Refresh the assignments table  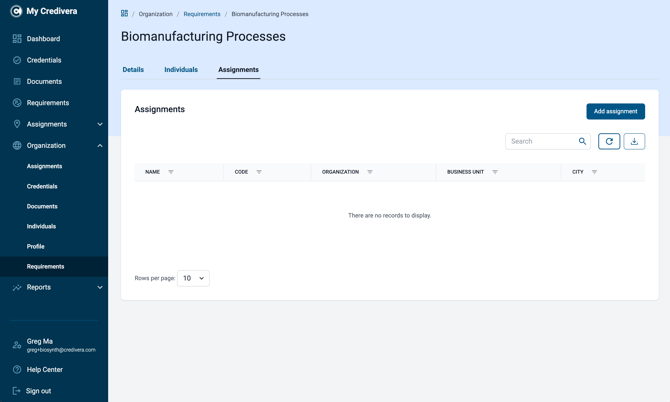(x=609, y=141)
